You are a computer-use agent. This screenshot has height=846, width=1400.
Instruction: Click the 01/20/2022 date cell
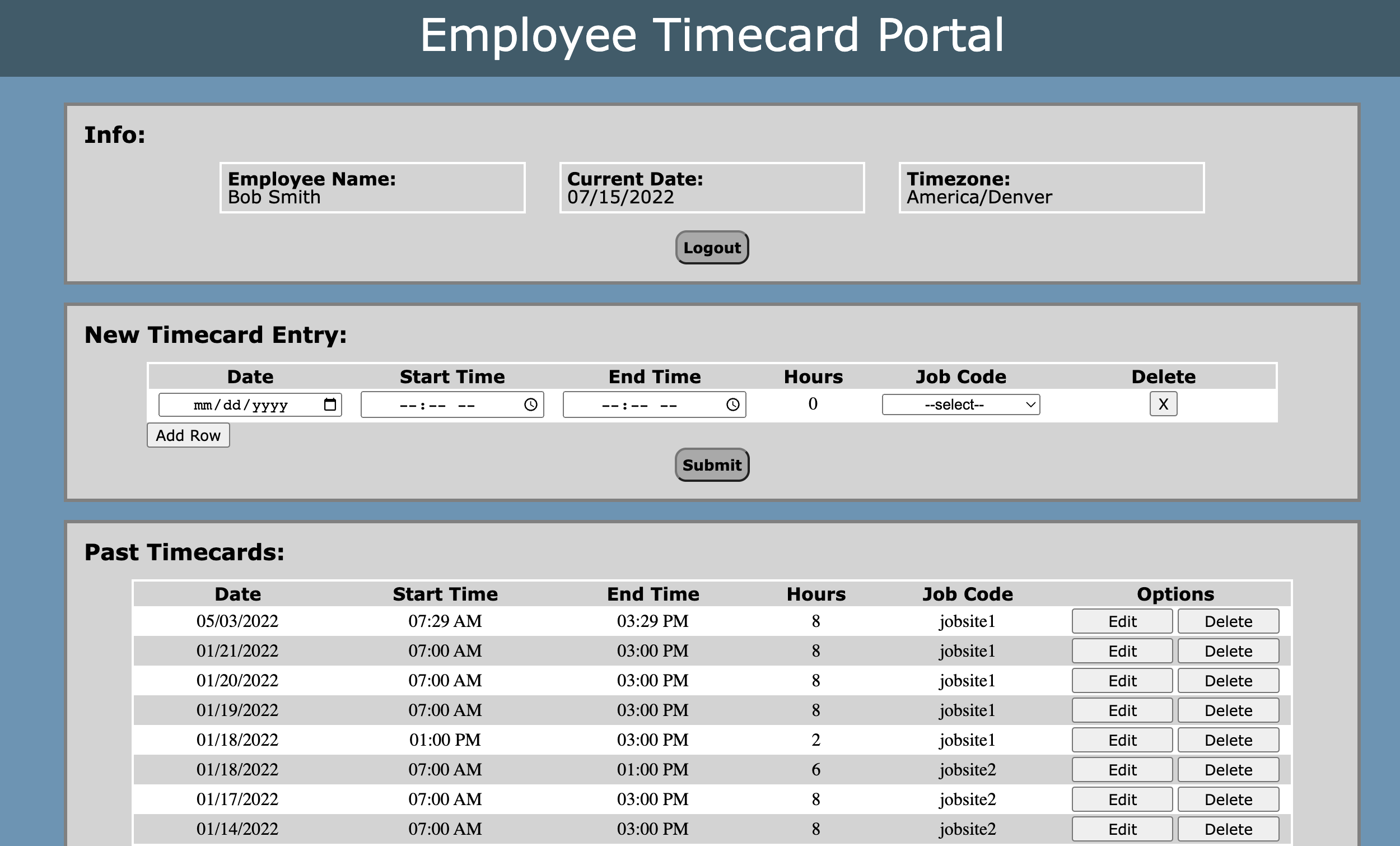(x=237, y=680)
